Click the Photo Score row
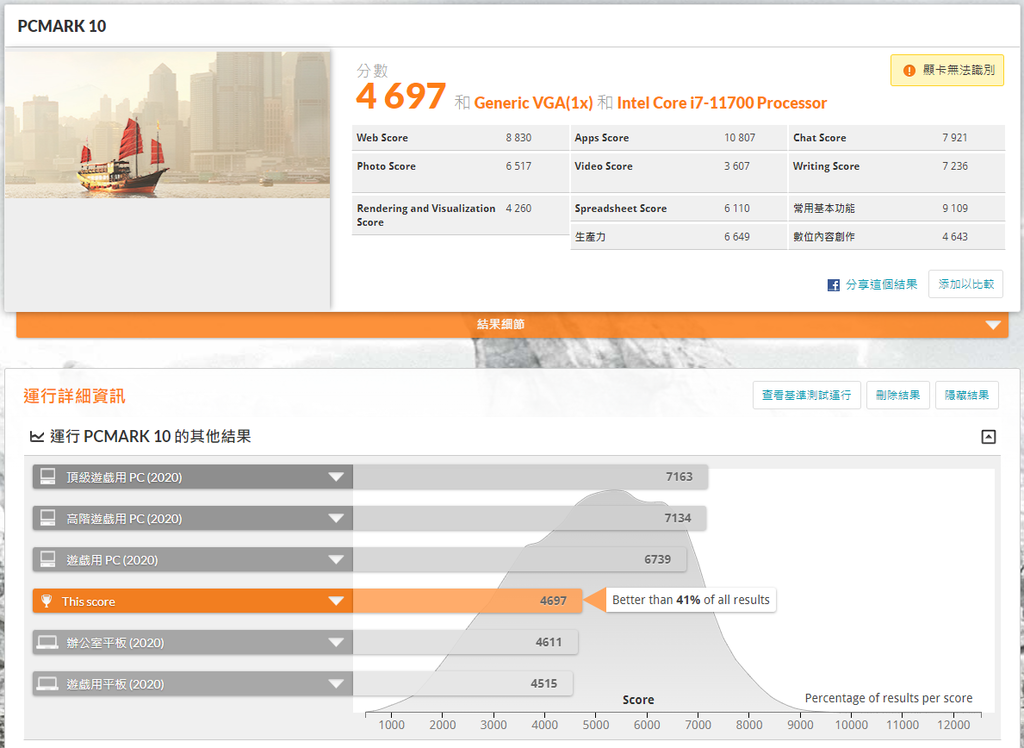This screenshot has width=1024, height=748. [460, 172]
